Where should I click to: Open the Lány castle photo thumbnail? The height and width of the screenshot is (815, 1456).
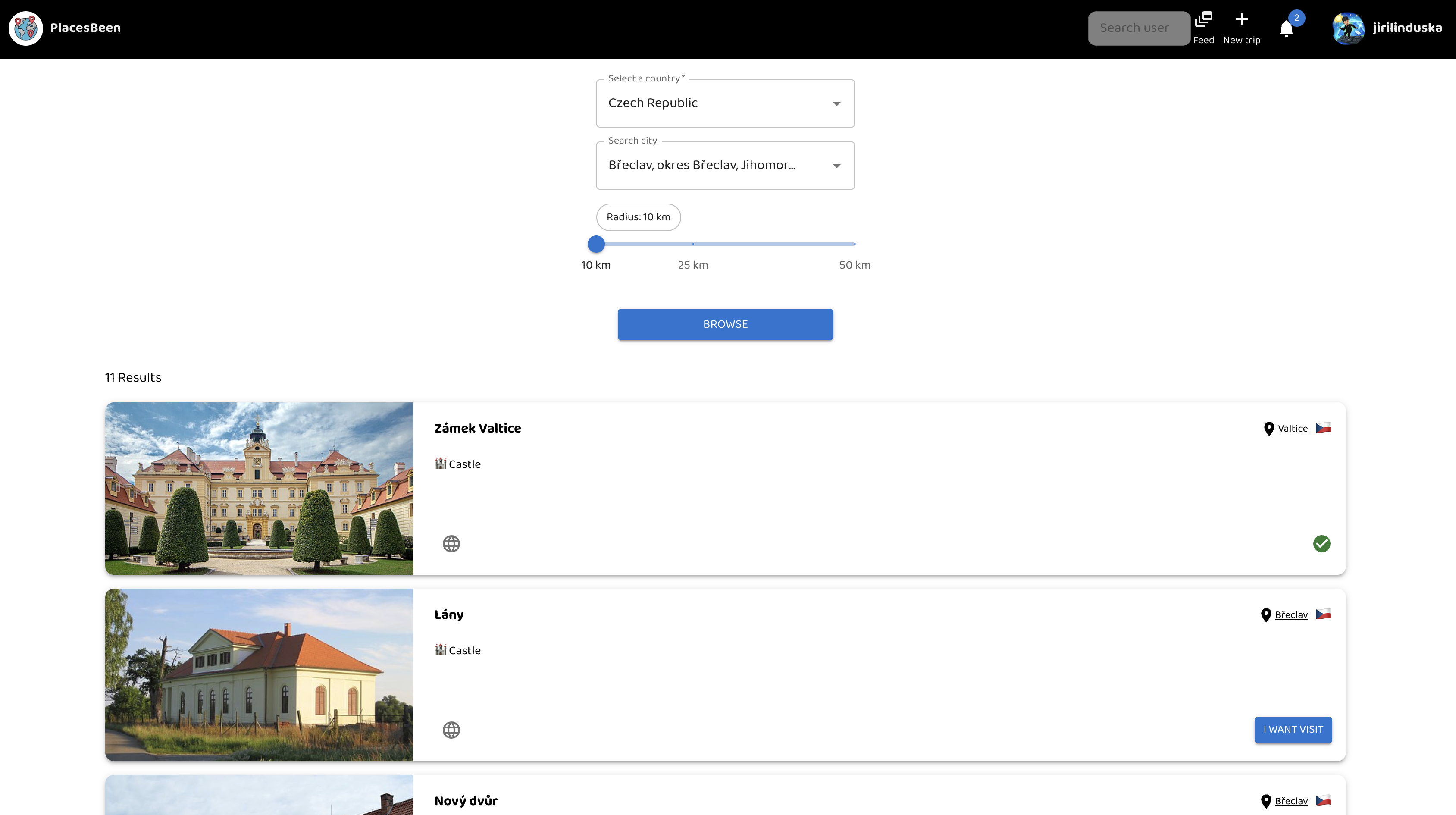[259, 675]
